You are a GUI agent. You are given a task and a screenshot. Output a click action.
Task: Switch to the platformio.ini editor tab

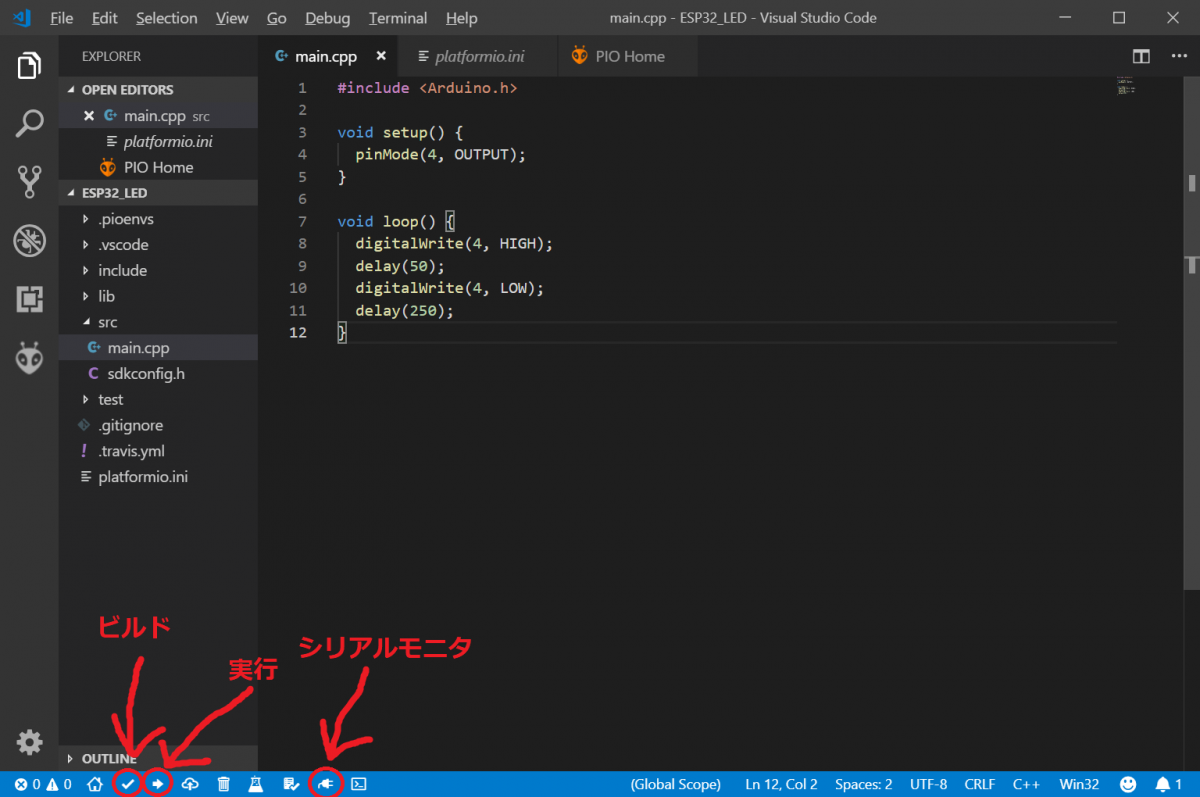(478, 57)
